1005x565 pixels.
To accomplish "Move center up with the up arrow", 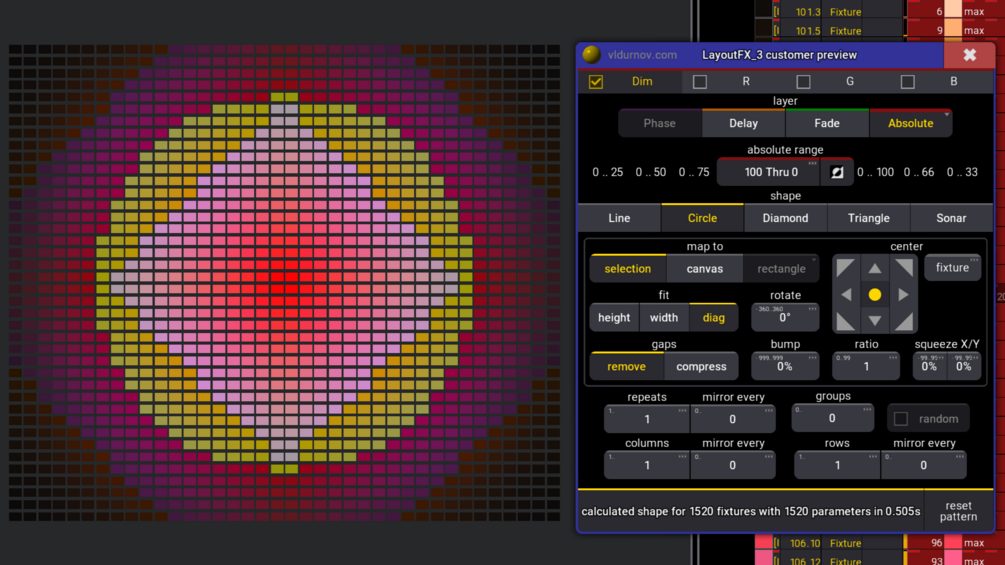I will pyautogui.click(x=875, y=268).
